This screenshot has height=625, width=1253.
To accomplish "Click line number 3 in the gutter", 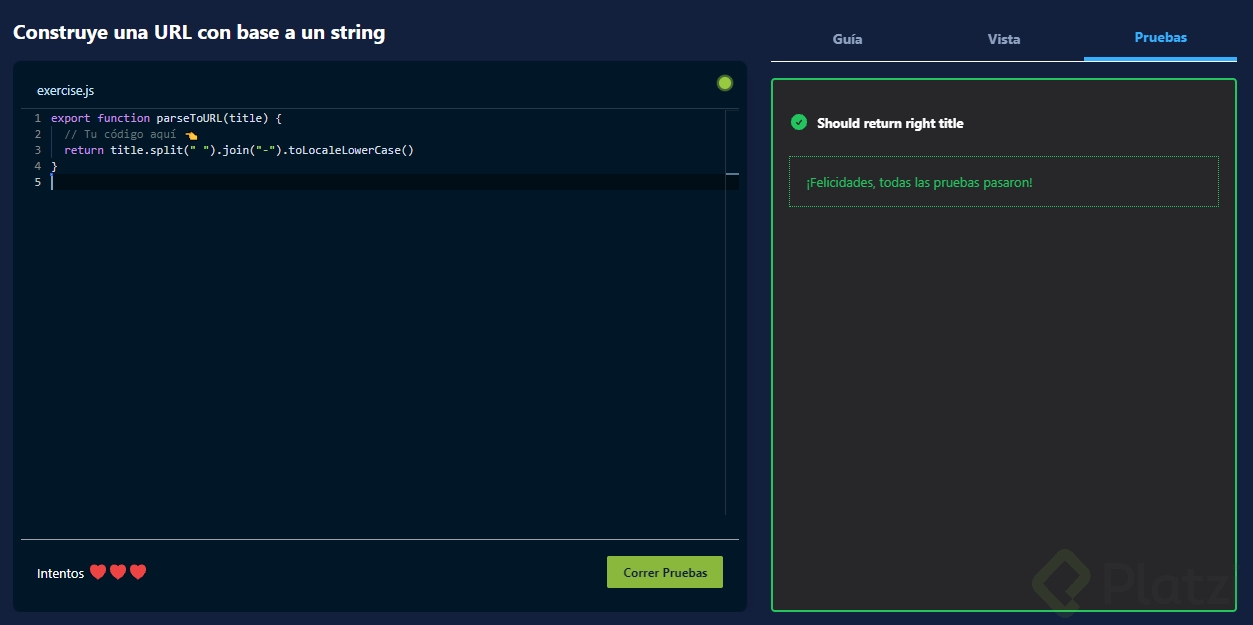I will [37, 150].
